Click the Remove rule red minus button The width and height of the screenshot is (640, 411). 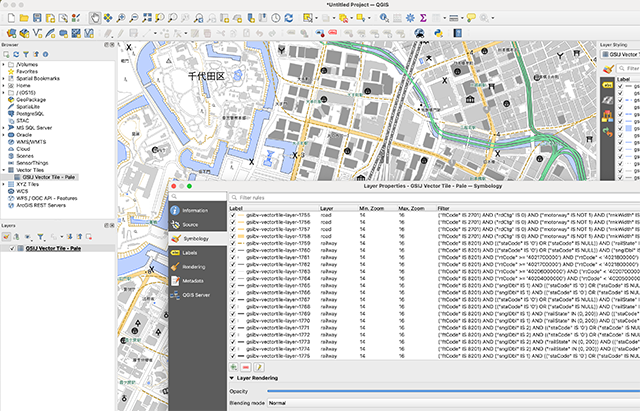(246, 367)
